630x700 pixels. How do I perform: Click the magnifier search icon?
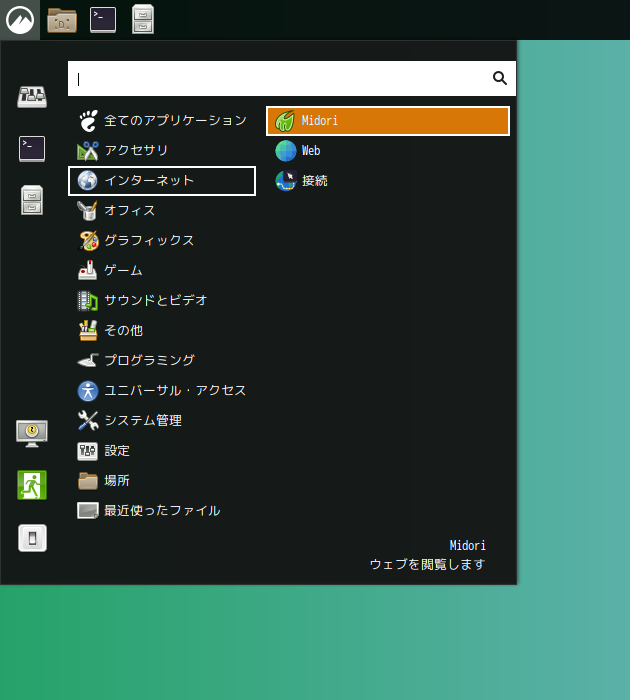coord(500,78)
